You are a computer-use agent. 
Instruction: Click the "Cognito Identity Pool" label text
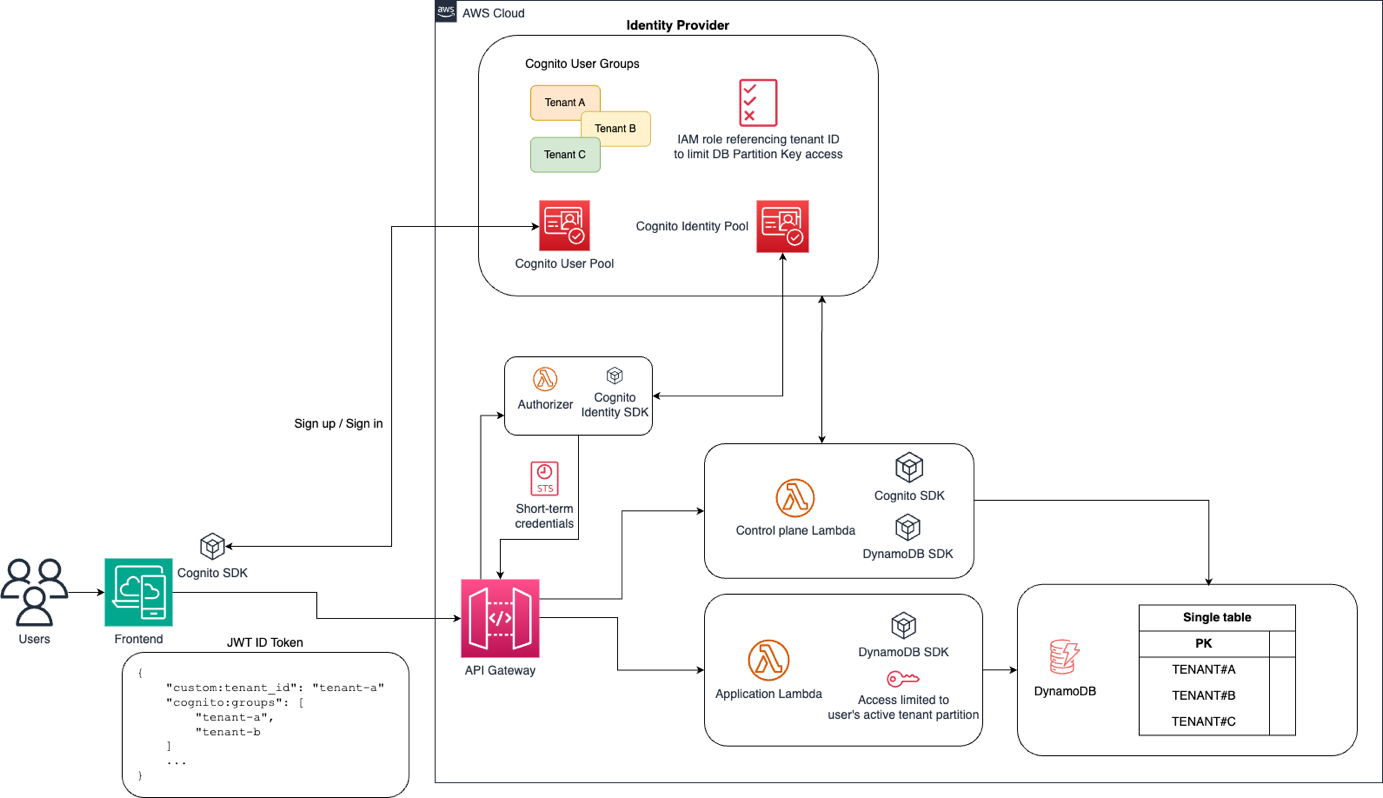[692, 227]
